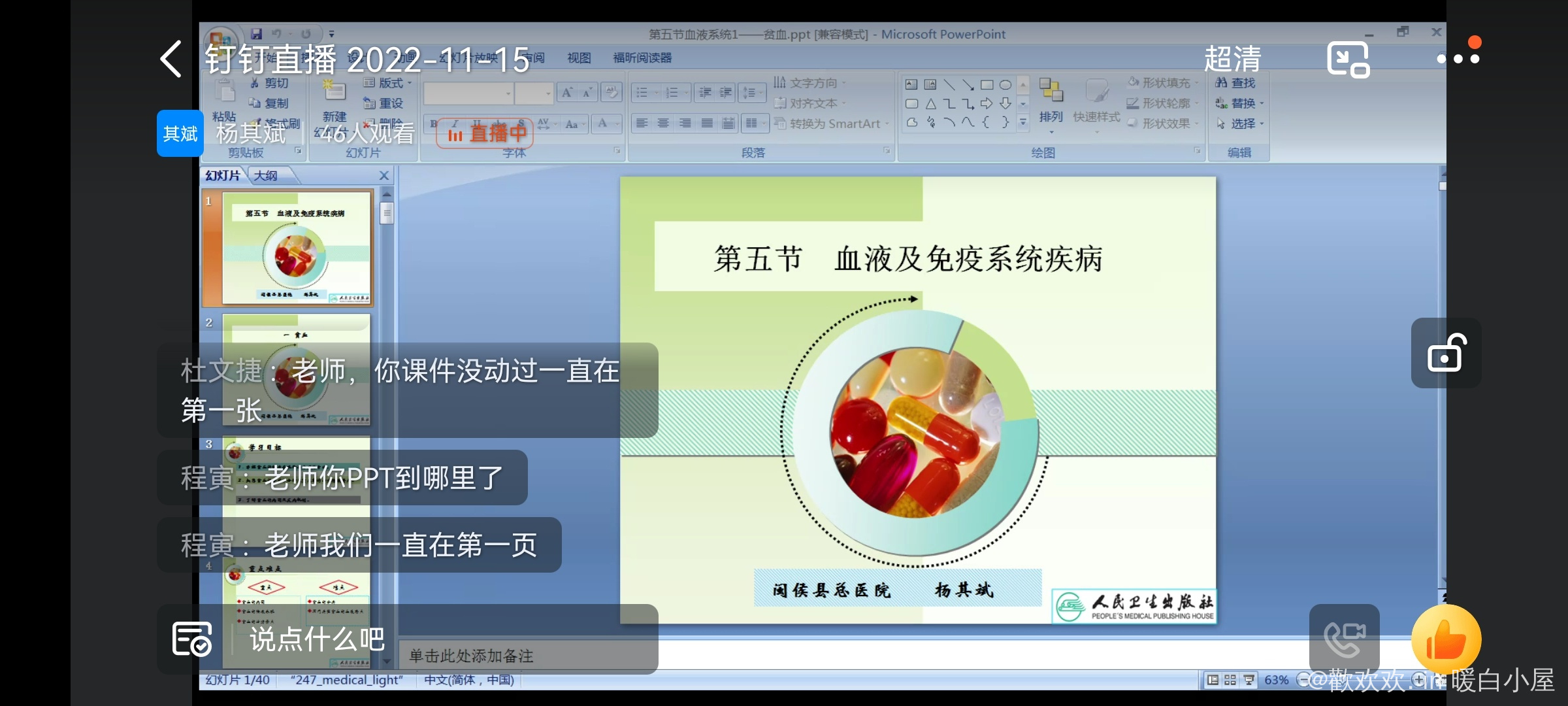
Task: Open the chat list icon beside input
Action: pyautogui.click(x=191, y=639)
